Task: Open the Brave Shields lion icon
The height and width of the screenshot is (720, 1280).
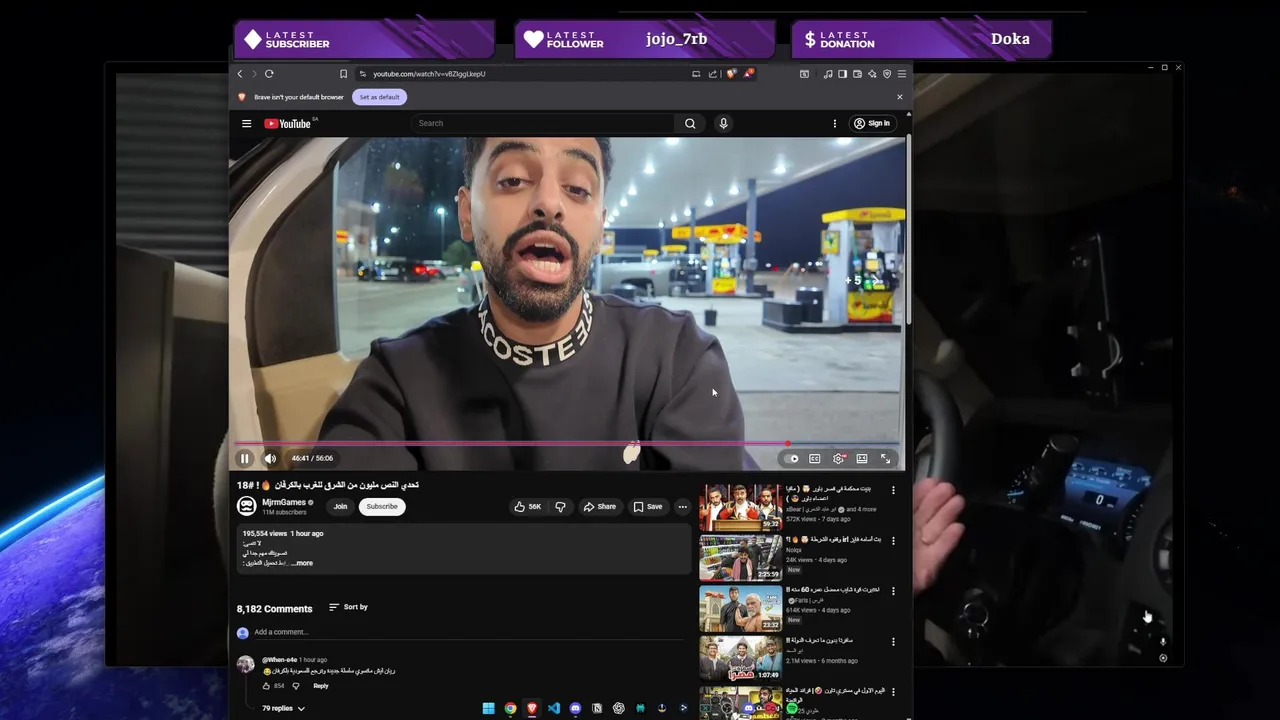Action: point(731,74)
